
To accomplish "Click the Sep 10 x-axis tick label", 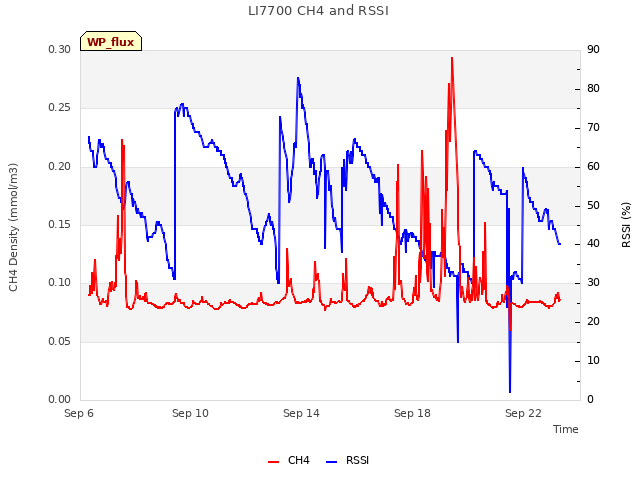I will tap(190, 413).
